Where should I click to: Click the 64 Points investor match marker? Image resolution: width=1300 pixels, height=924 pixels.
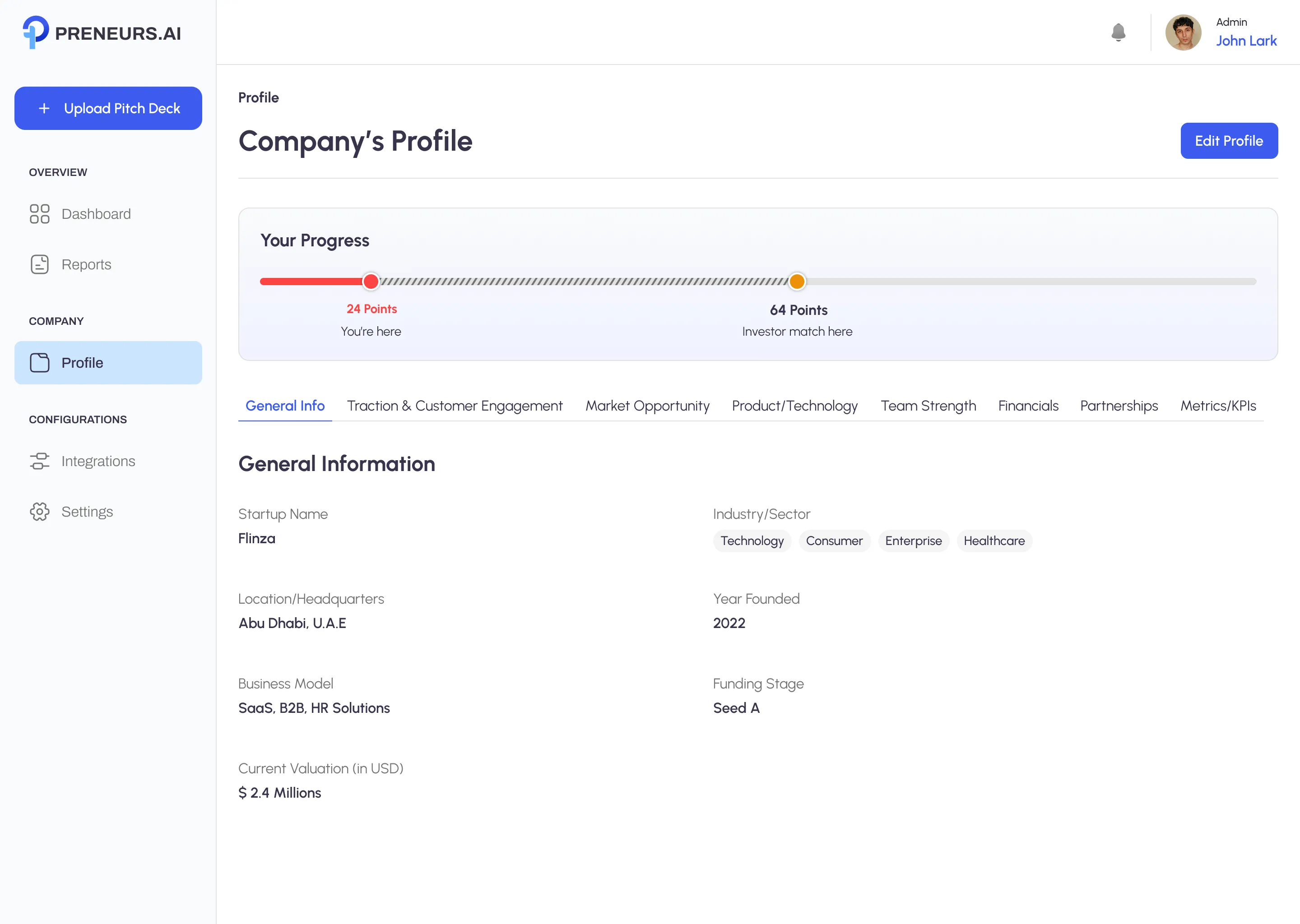(797, 281)
